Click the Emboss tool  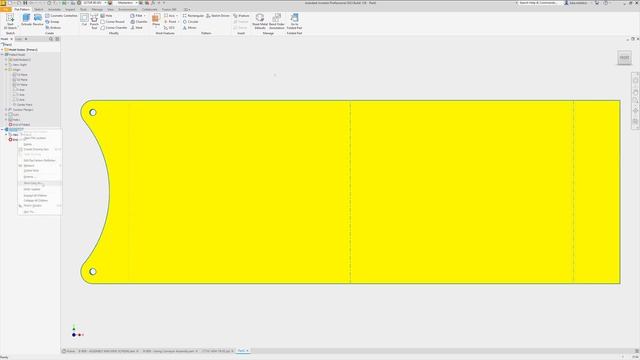pos(53,28)
